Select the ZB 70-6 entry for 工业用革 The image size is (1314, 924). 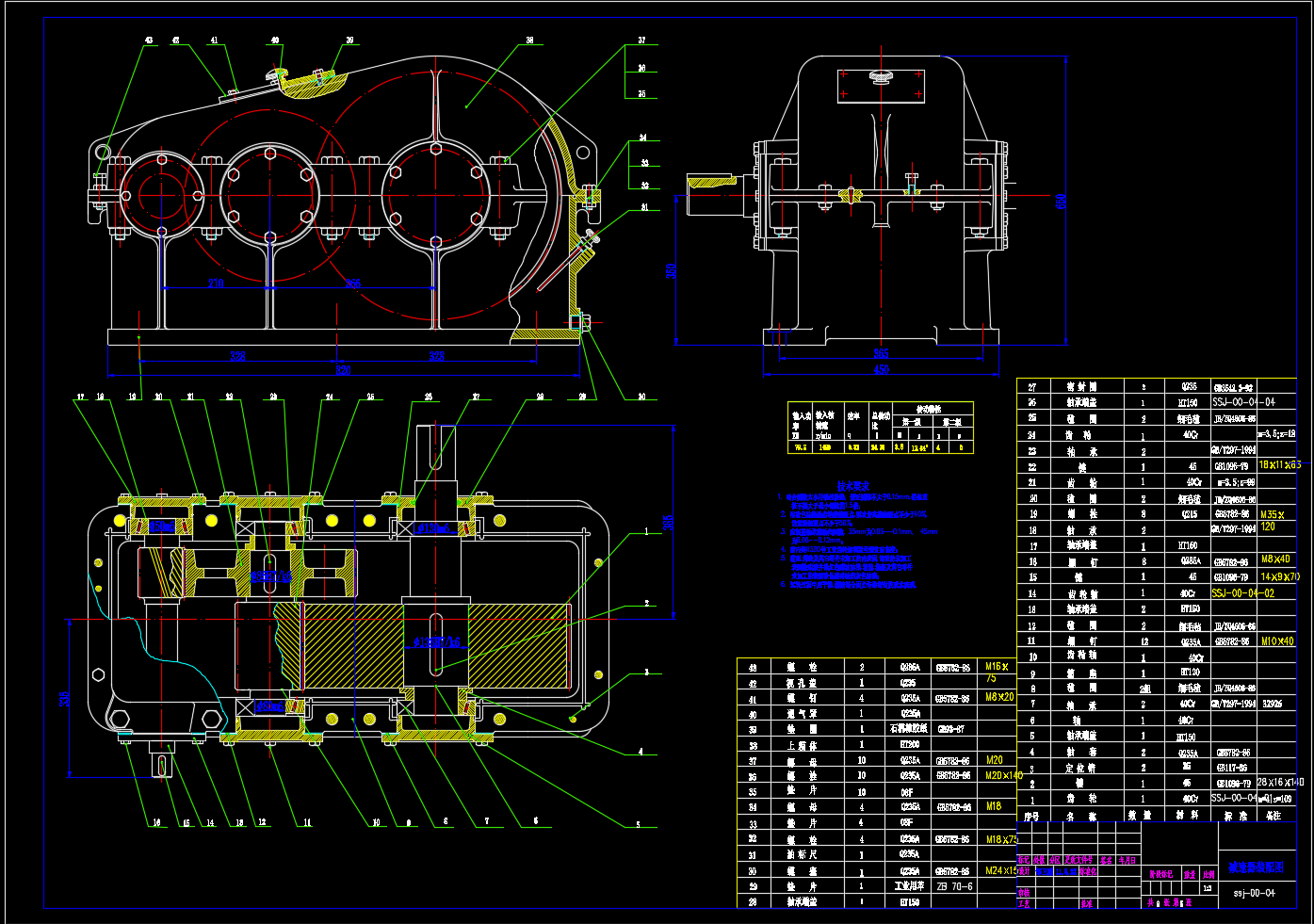click(x=955, y=884)
